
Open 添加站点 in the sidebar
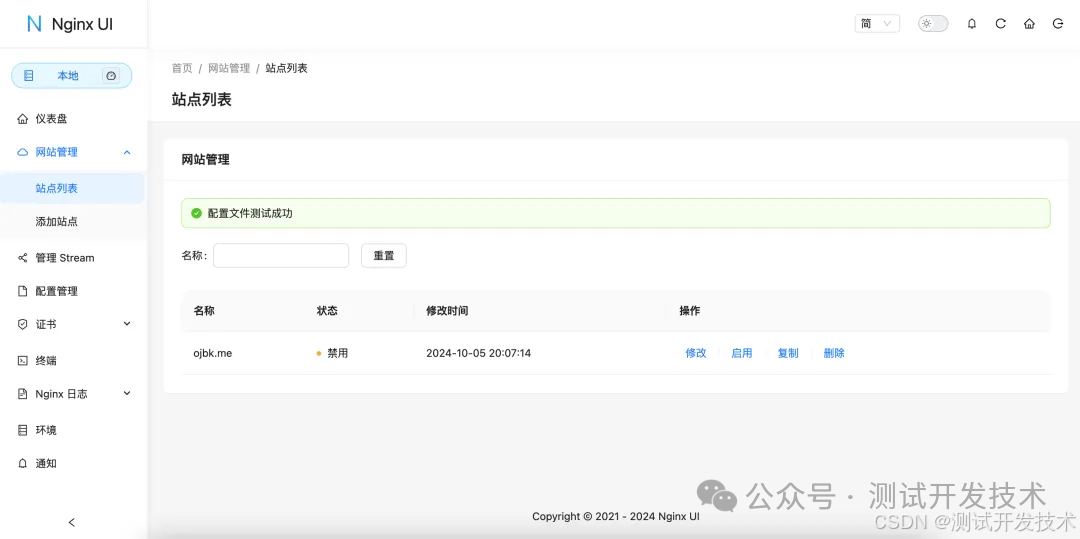click(57, 221)
